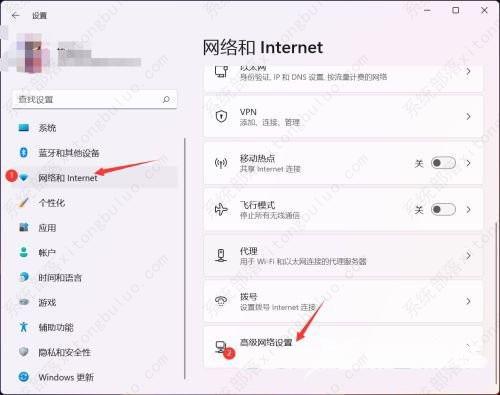Open 应用 in the sidebar
The image size is (500, 395).
[x=95, y=227]
